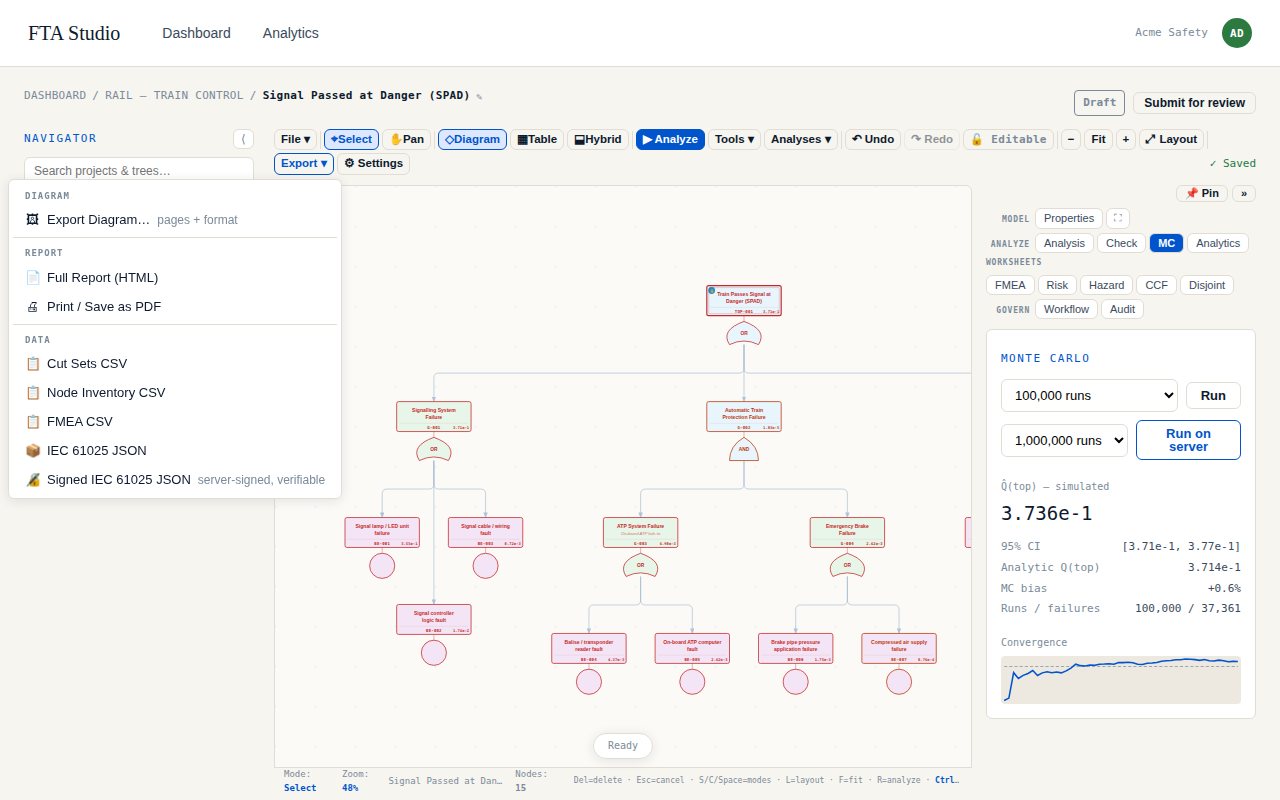
Task: Toggle the Editable lock button
Action: point(1008,139)
